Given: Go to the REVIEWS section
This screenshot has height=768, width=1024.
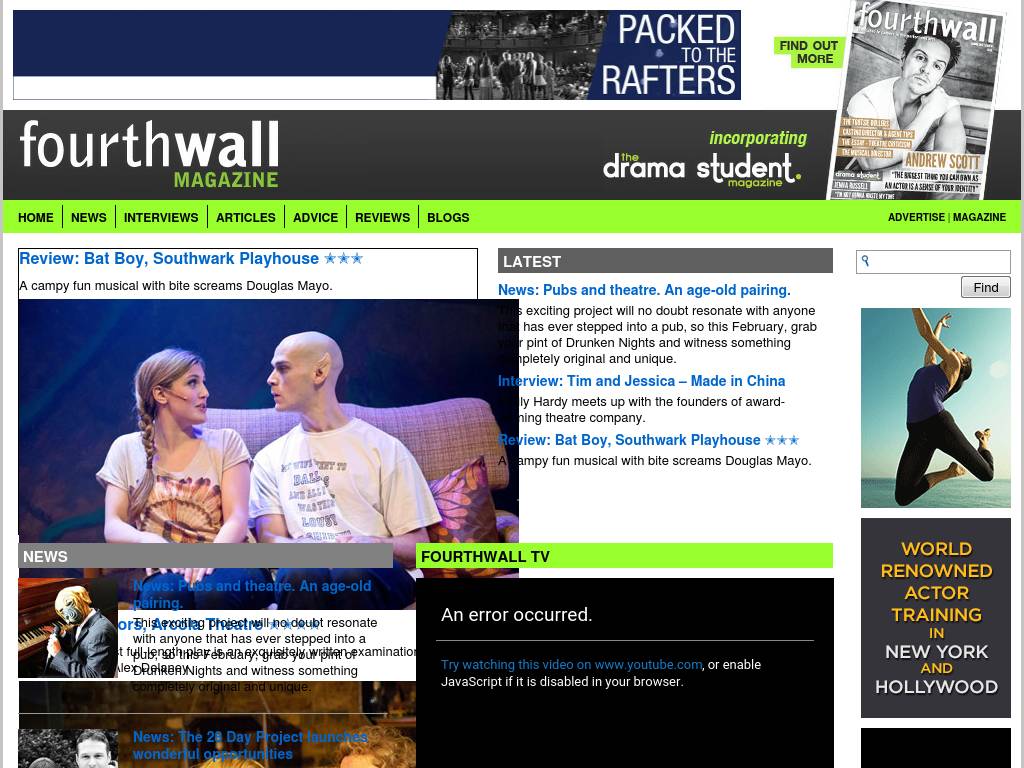Looking at the screenshot, I should pos(383,217).
